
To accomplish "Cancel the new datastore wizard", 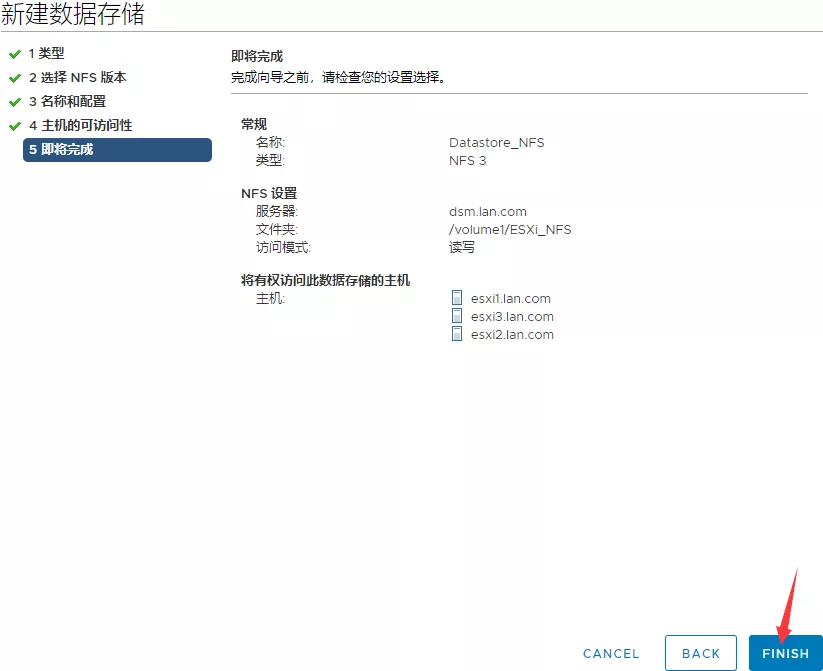I will pyautogui.click(x=610, y=653).
